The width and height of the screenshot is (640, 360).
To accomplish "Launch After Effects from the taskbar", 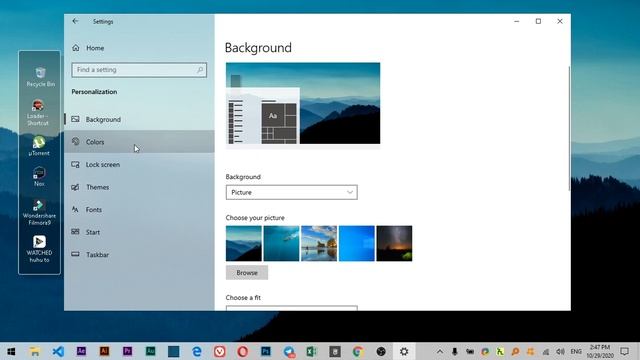I will pos(81,351).
